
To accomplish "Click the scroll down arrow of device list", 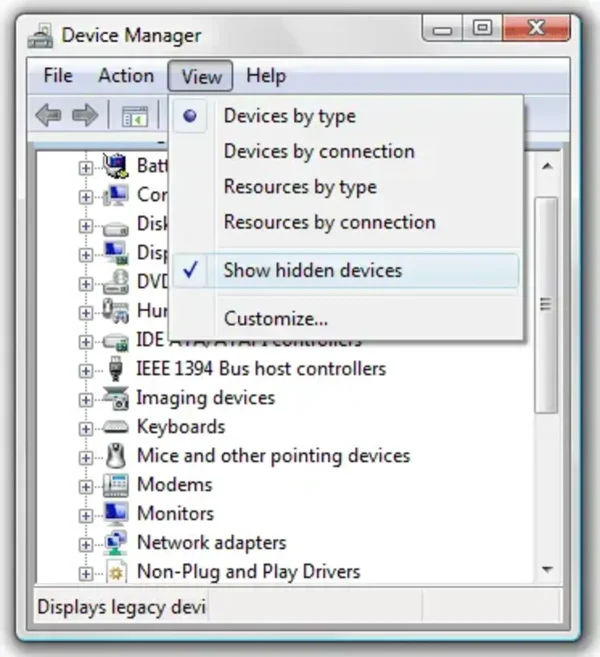I will tap(547, 569).
